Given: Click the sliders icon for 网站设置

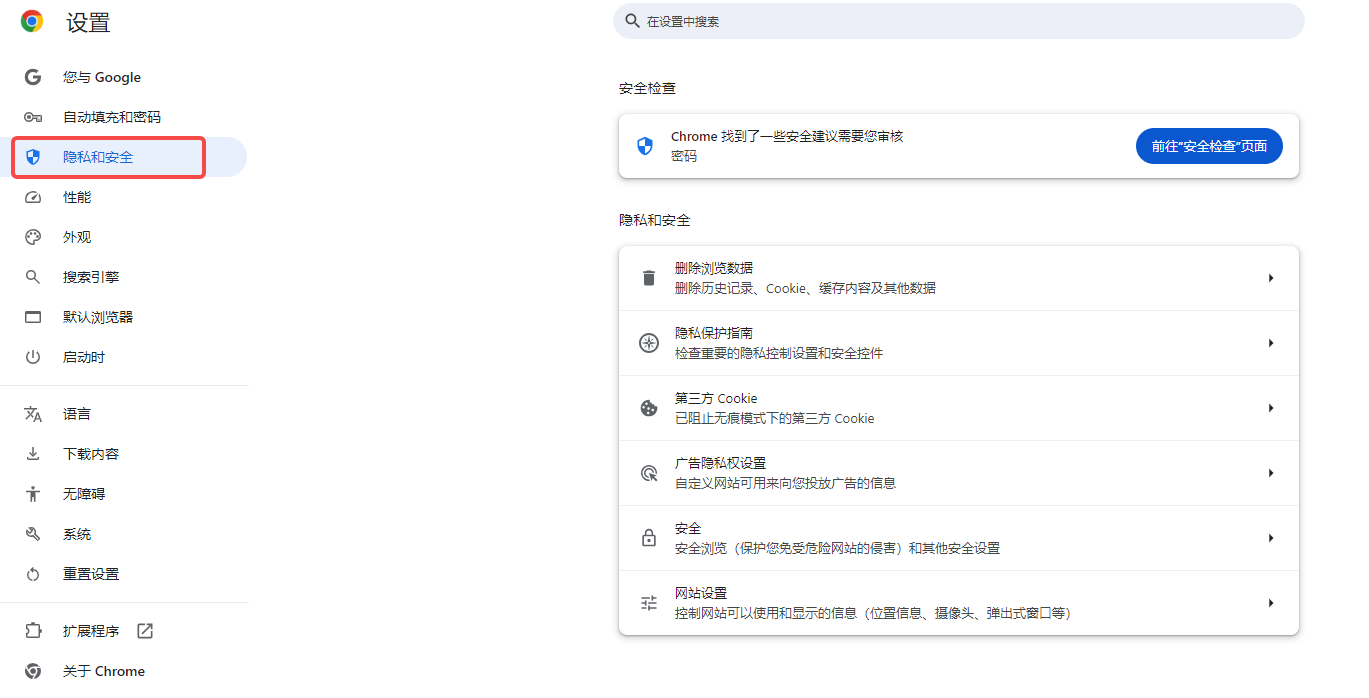Looking at the screenshot, I should tap(649, 603).
